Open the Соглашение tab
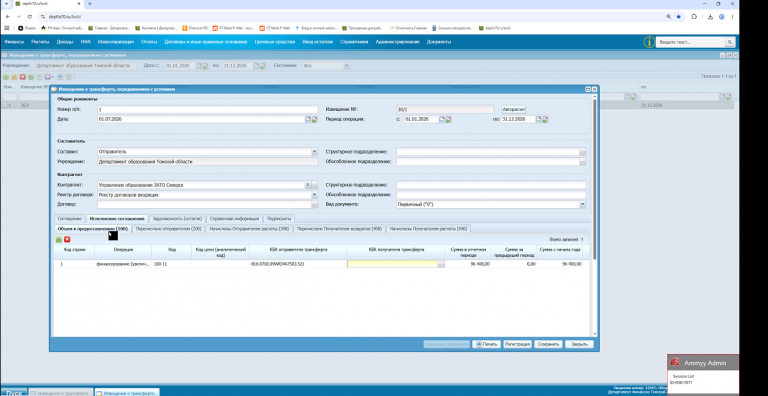768x396 pixels. point(69,219)
